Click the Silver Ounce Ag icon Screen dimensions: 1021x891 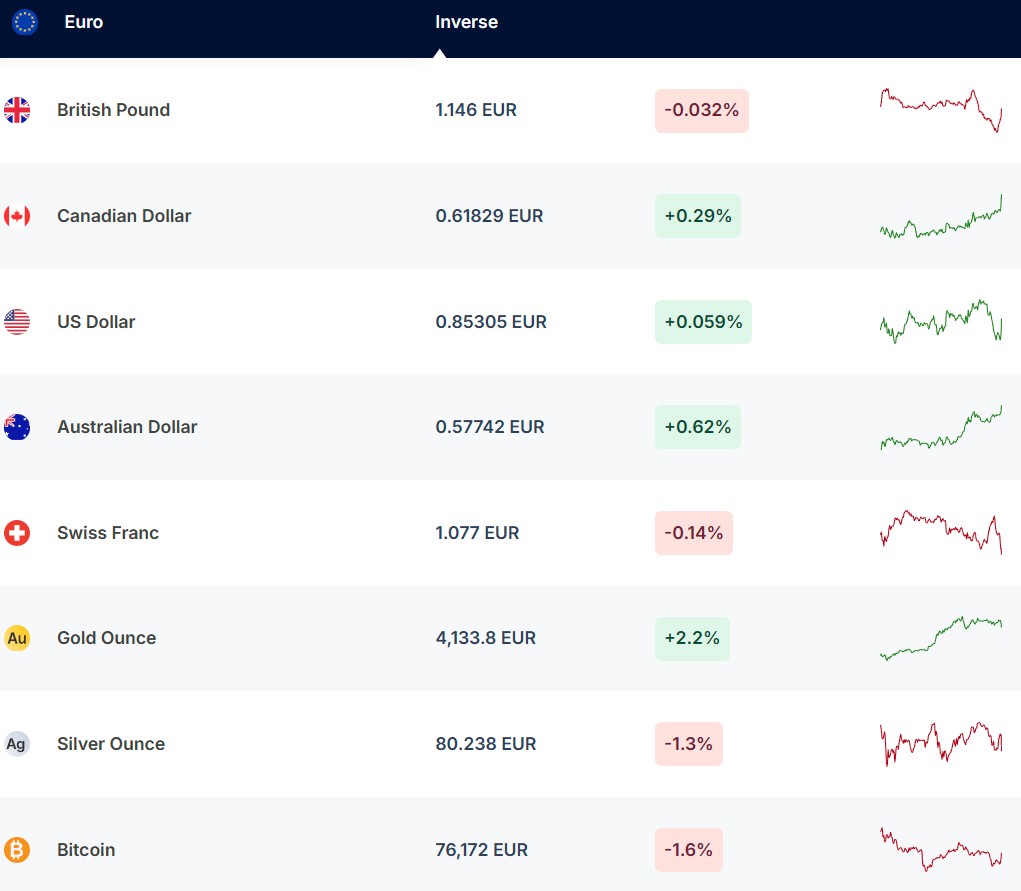click(17, 744)
